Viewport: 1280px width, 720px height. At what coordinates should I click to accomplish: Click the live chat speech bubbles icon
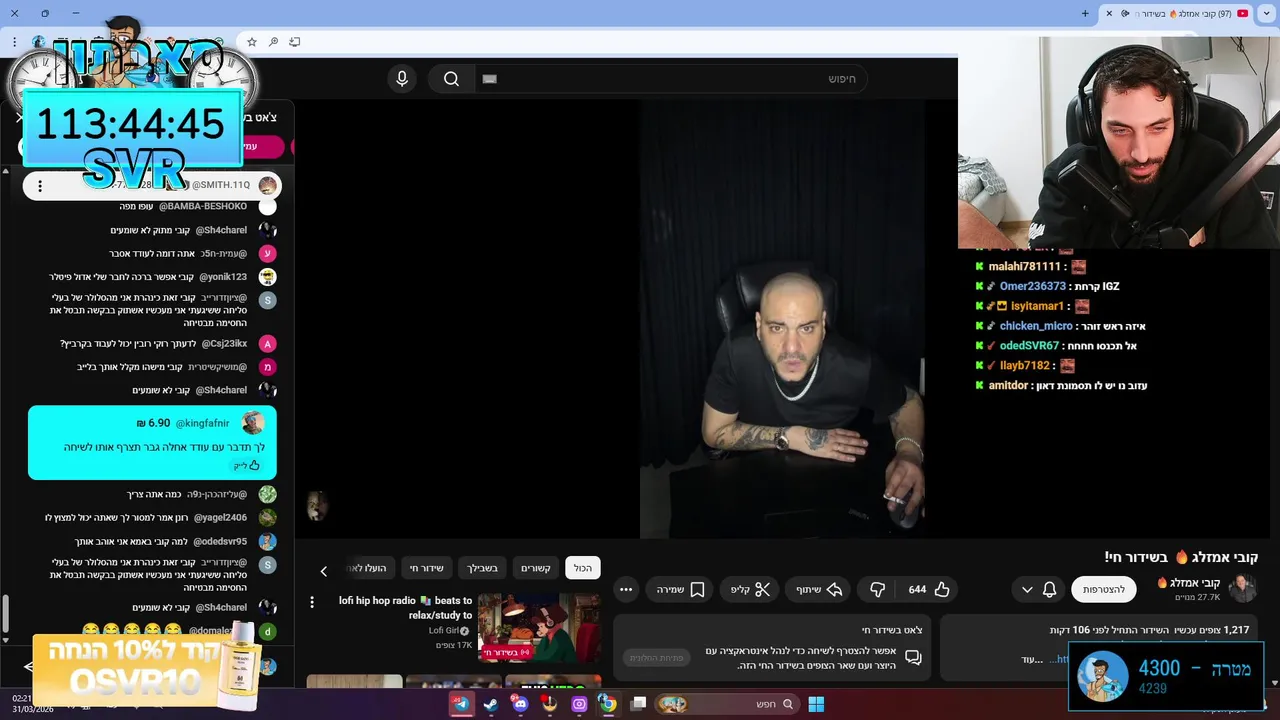pyautogui.click(x=913, y=657)
